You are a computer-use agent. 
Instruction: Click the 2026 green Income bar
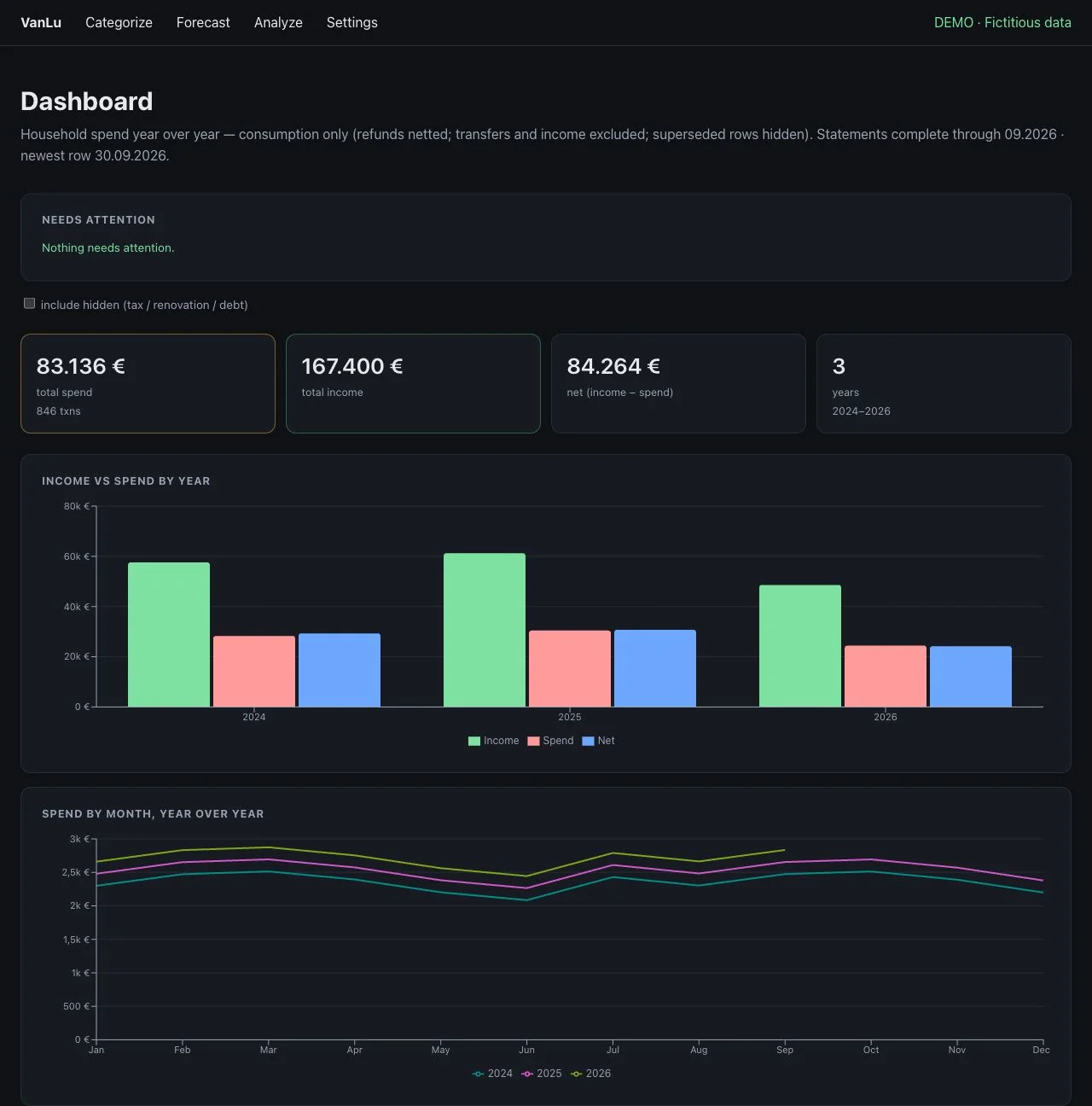click(x=800, y=646)
